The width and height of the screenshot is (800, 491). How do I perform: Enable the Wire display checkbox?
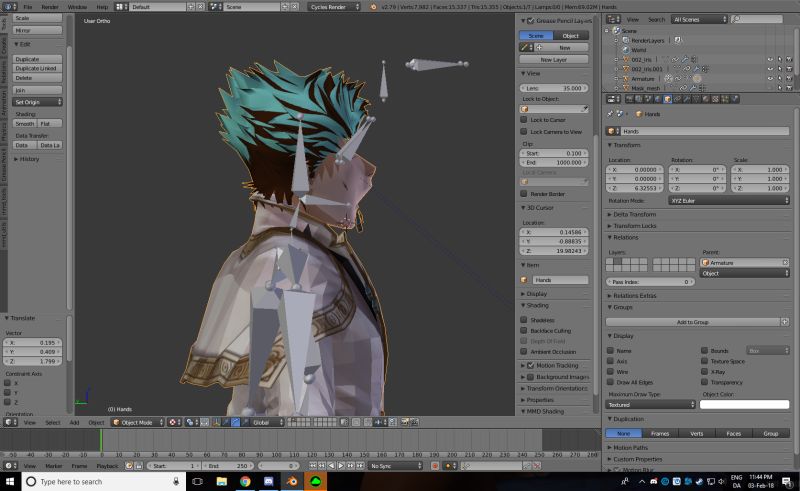610,372
